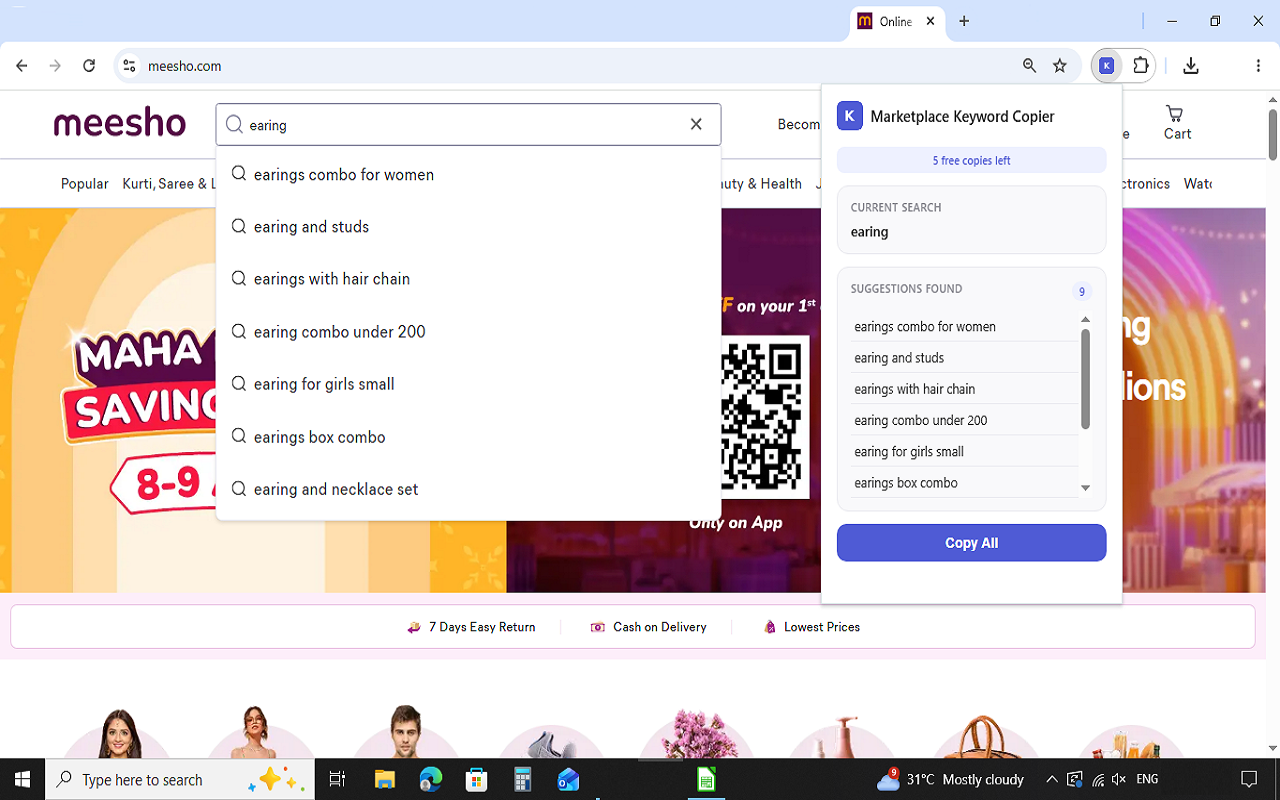Open the browser Extensions puzzle icon
This screenshot has height=800, width=1280.
tap(1141, 66)
